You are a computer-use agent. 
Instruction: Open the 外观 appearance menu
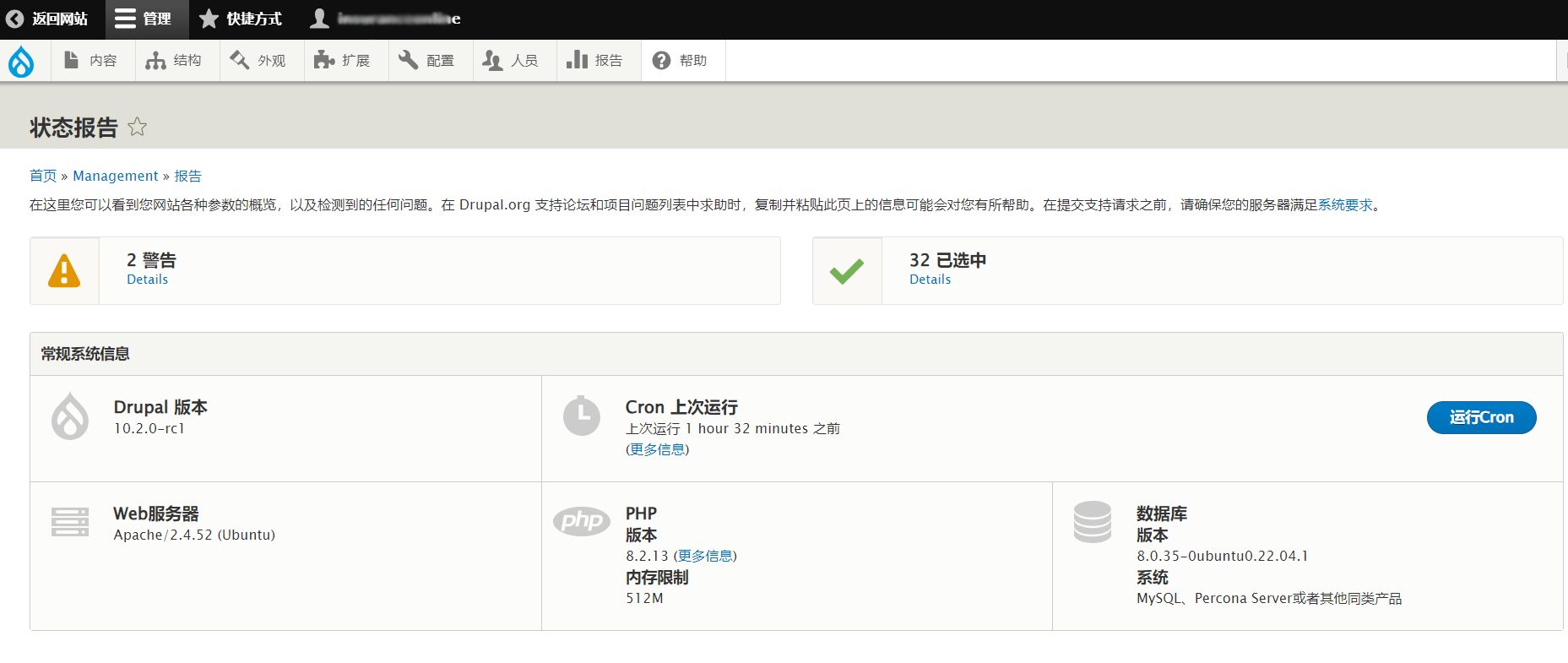(x=262, y=61)
